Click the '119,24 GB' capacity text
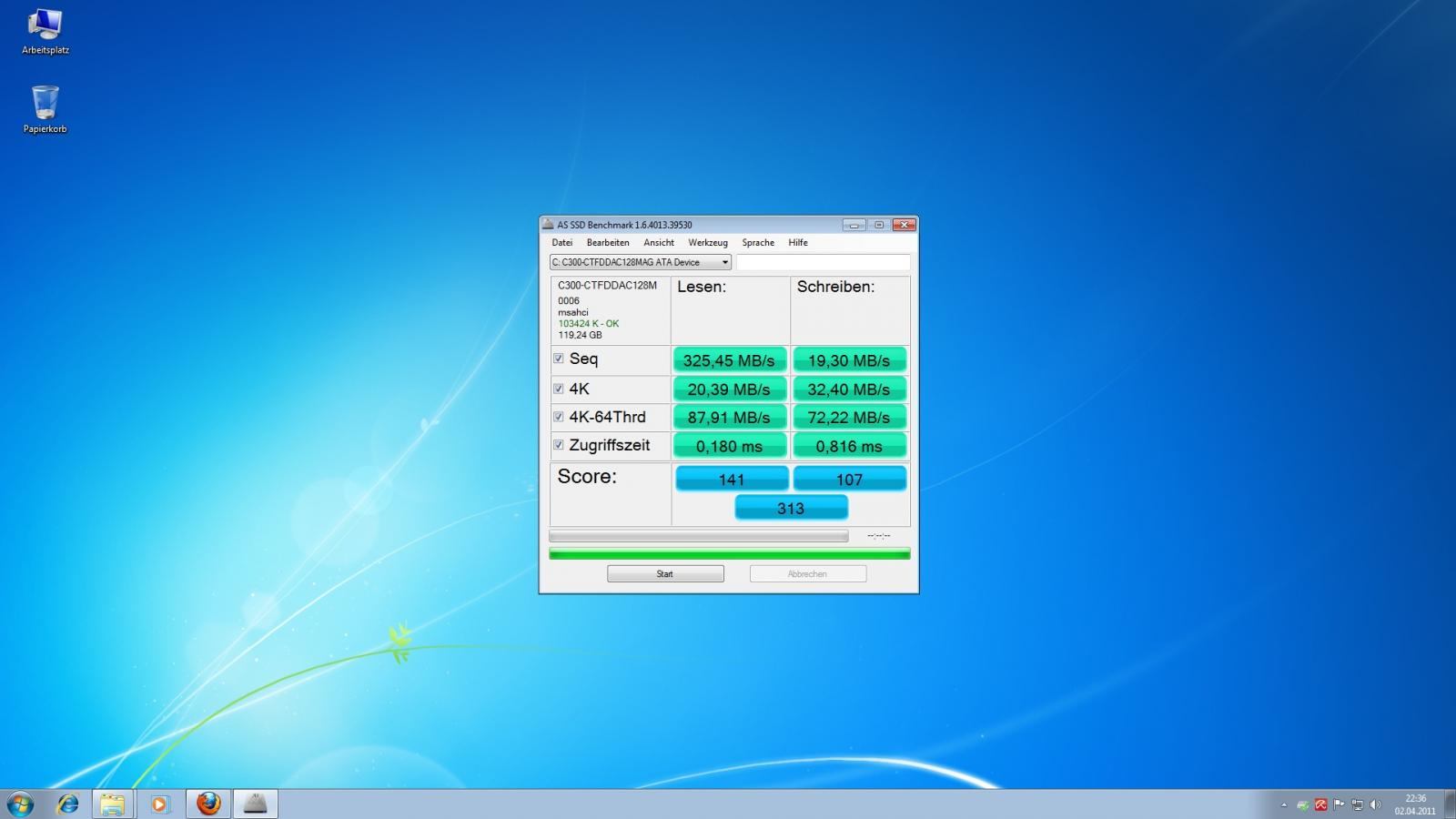The height and width of the screenshot is (819, 1456). (580, 335)
